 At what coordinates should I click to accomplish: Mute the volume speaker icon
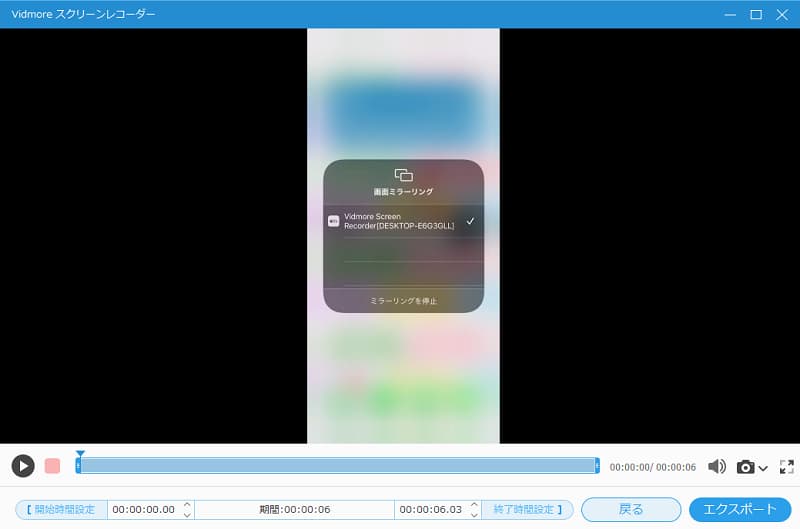click(717, 466)
